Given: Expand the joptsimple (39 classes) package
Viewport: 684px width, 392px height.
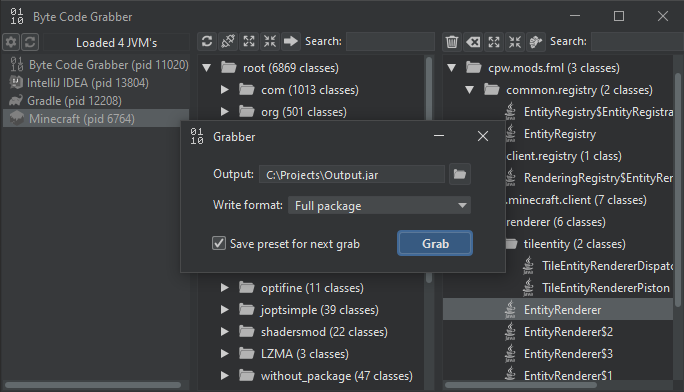Looking at the screenshot, I should coord(225,310).
